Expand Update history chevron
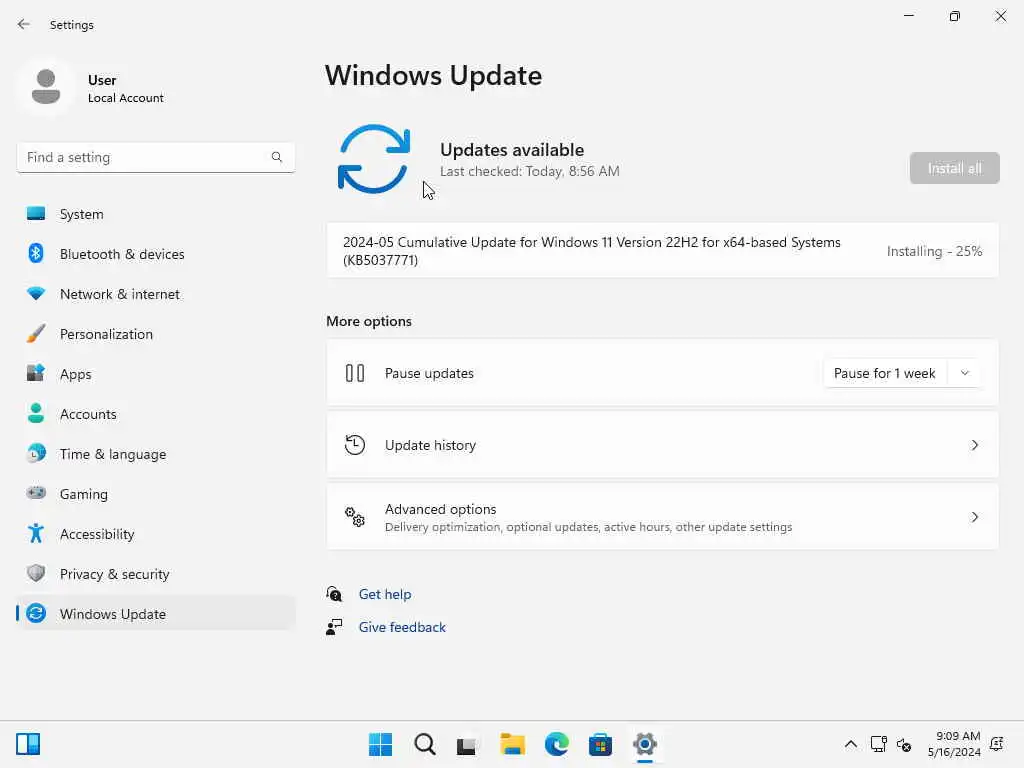The width and height of the screenshot is (1024, 768). click(974, 445)
